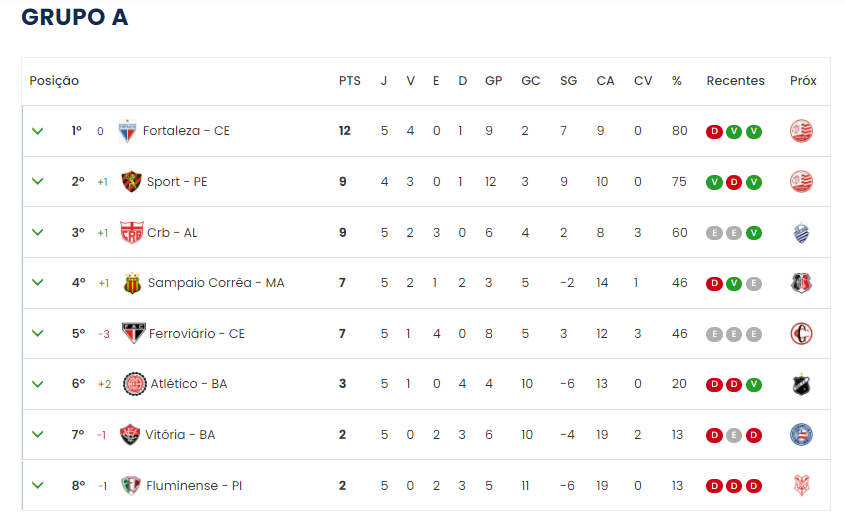Click the SG column header
Viewport: 845px width, 519px height.
coord(568,81)
